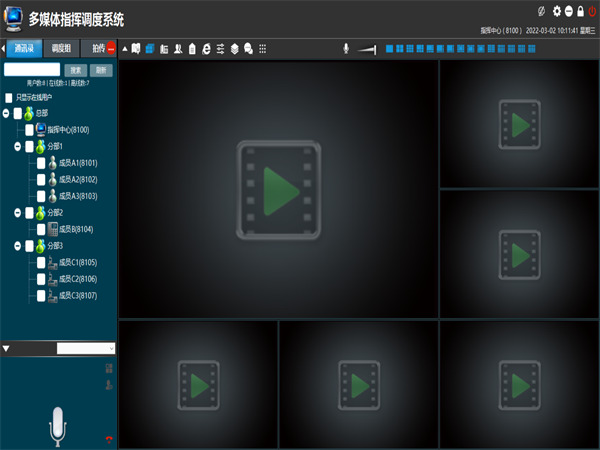Collapse the 分部1 tree node
The image size is (600, 450).
(x=18, y=147)
